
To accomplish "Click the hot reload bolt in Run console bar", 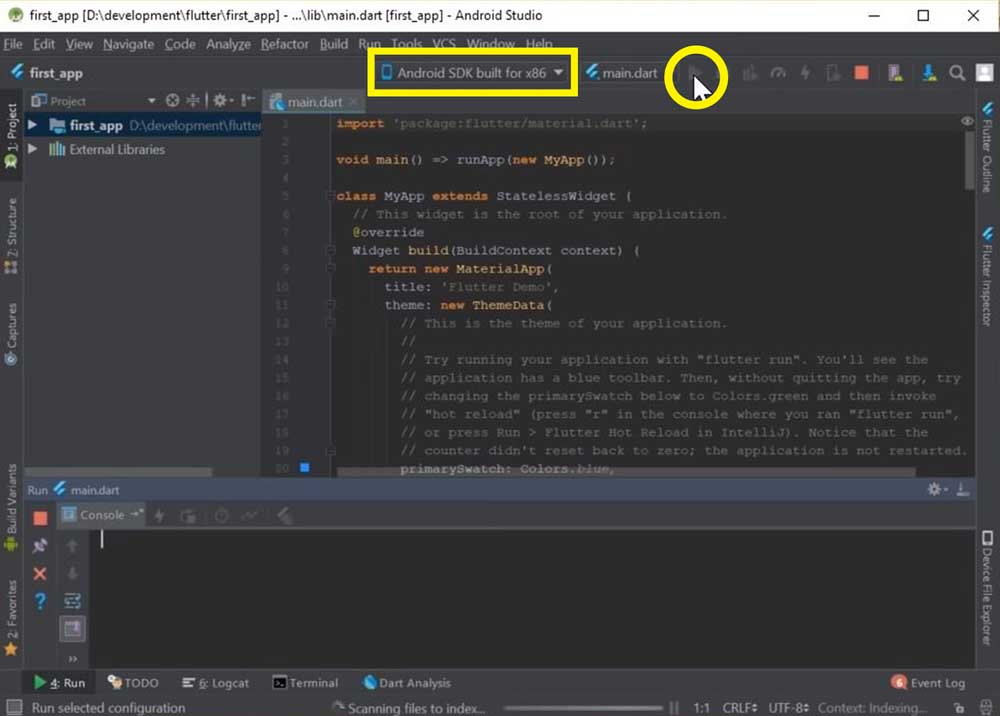I will pyautogui.click(x=159, y=515).
